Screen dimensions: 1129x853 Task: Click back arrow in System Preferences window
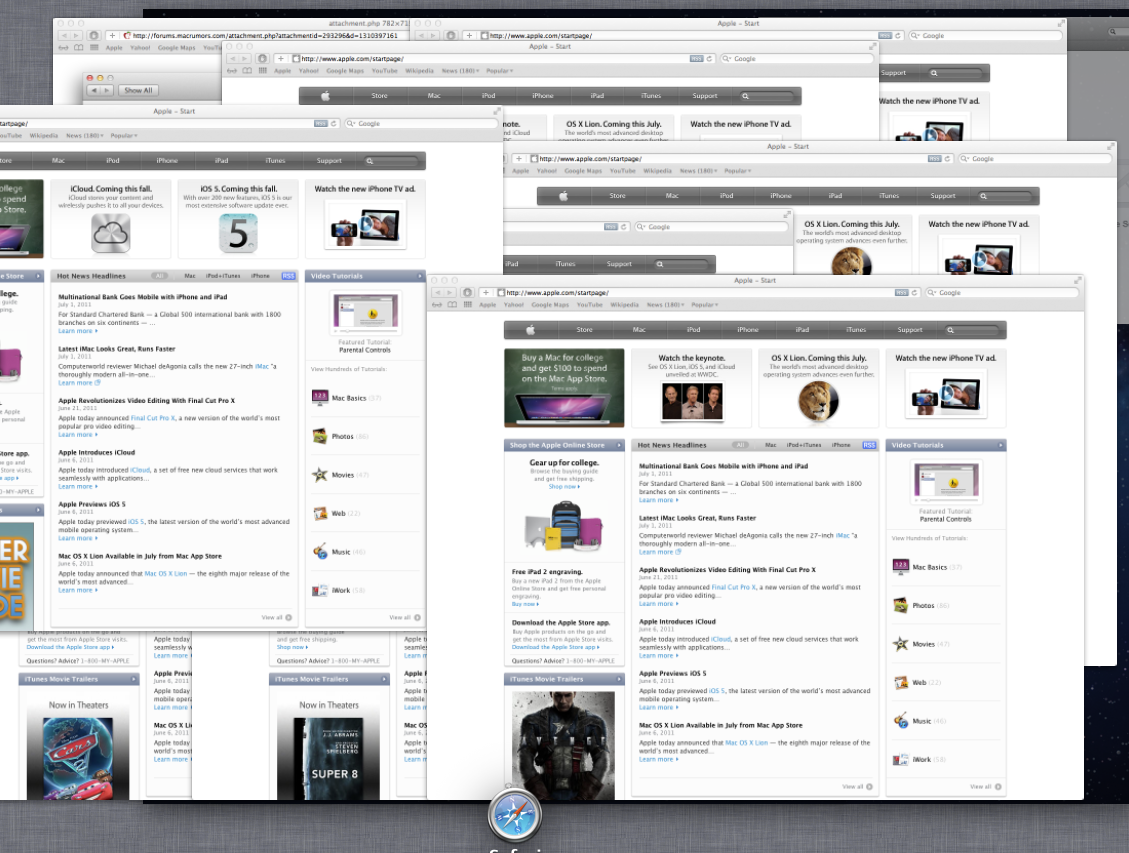click(x=94, y=90)
